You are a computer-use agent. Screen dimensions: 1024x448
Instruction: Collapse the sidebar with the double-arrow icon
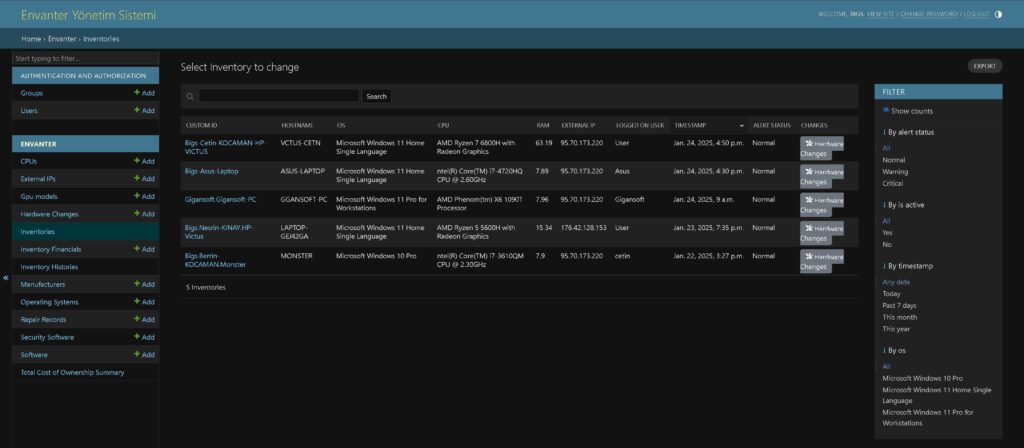point(5,277)
